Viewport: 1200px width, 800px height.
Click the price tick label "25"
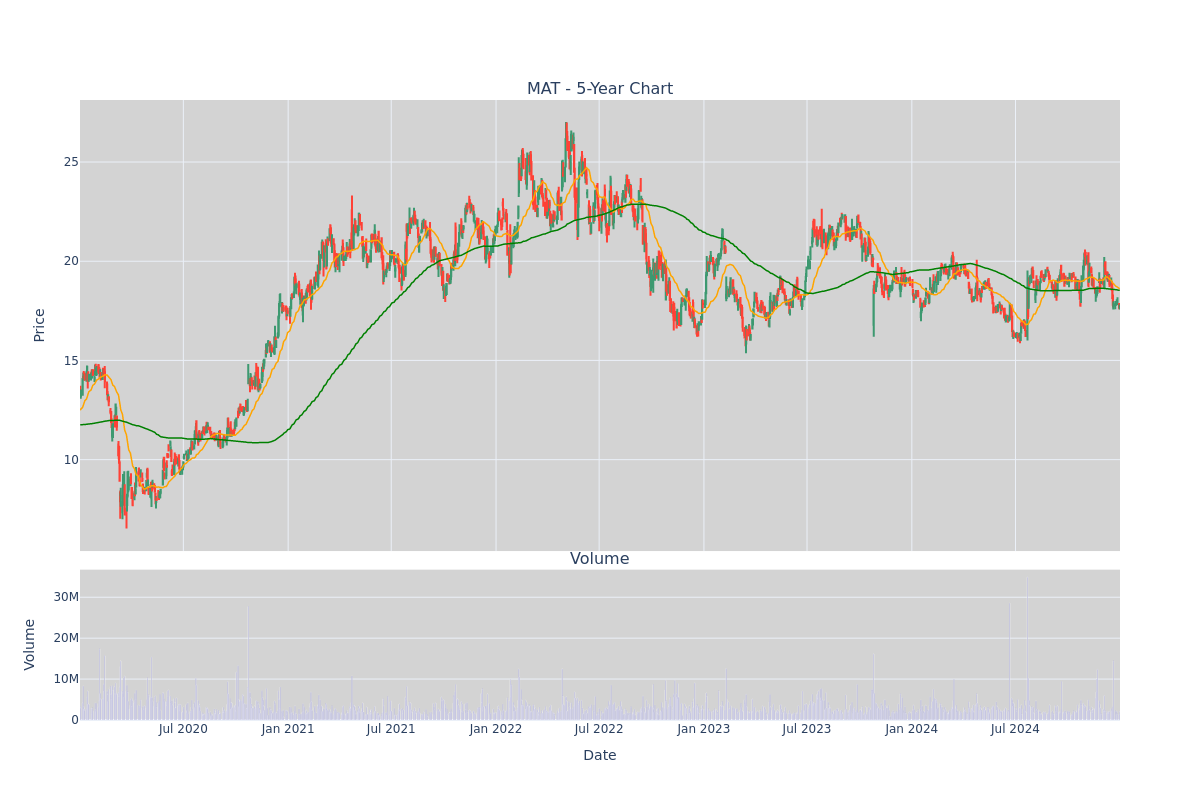(x=71, y=162)
